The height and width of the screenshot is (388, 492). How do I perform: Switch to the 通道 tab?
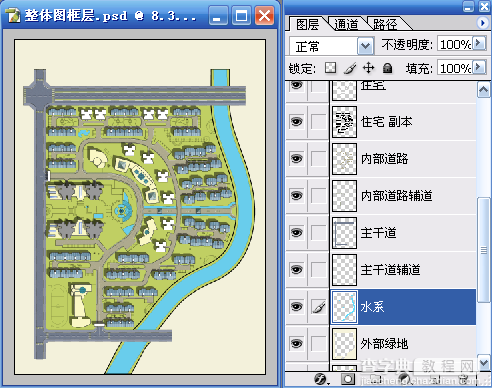[347, 24]
